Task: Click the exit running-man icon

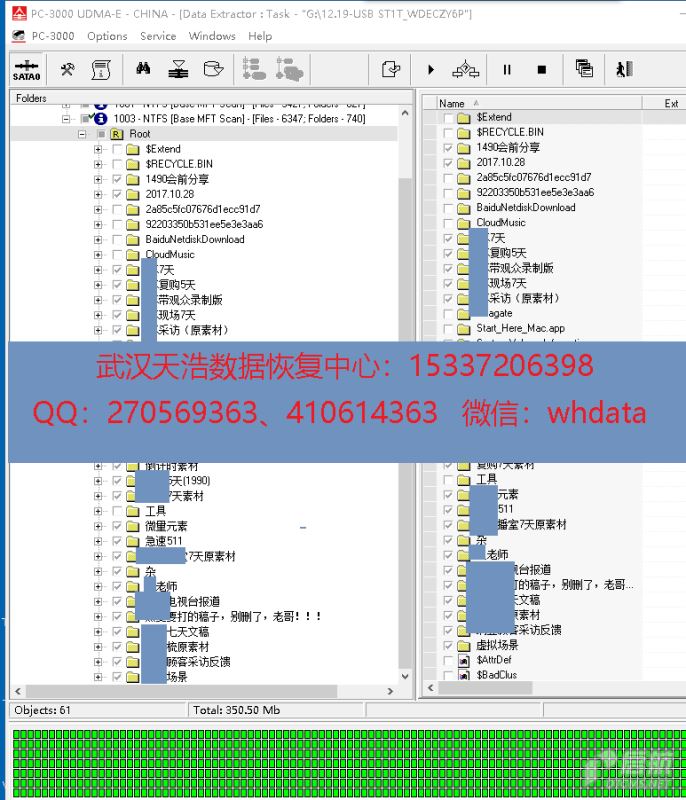Action: (x=624, y=70)
